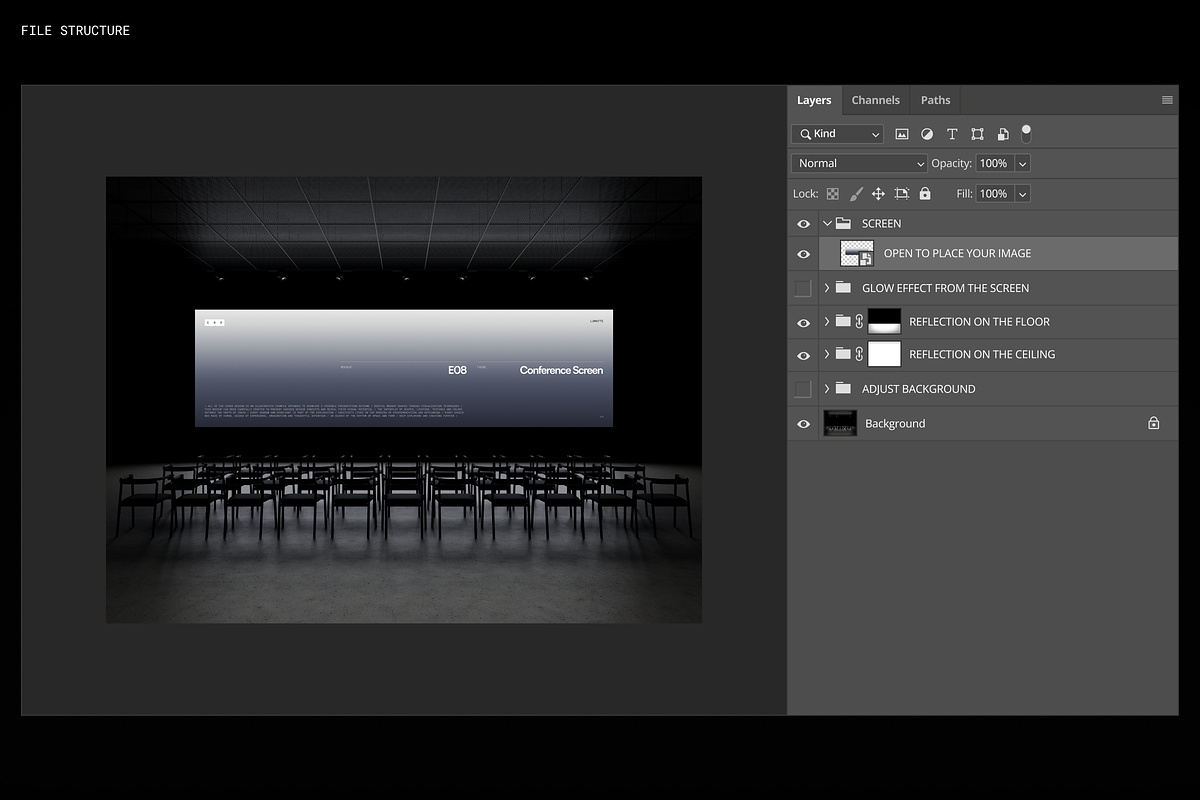Switch to the Layers tab

pos(814,100)
